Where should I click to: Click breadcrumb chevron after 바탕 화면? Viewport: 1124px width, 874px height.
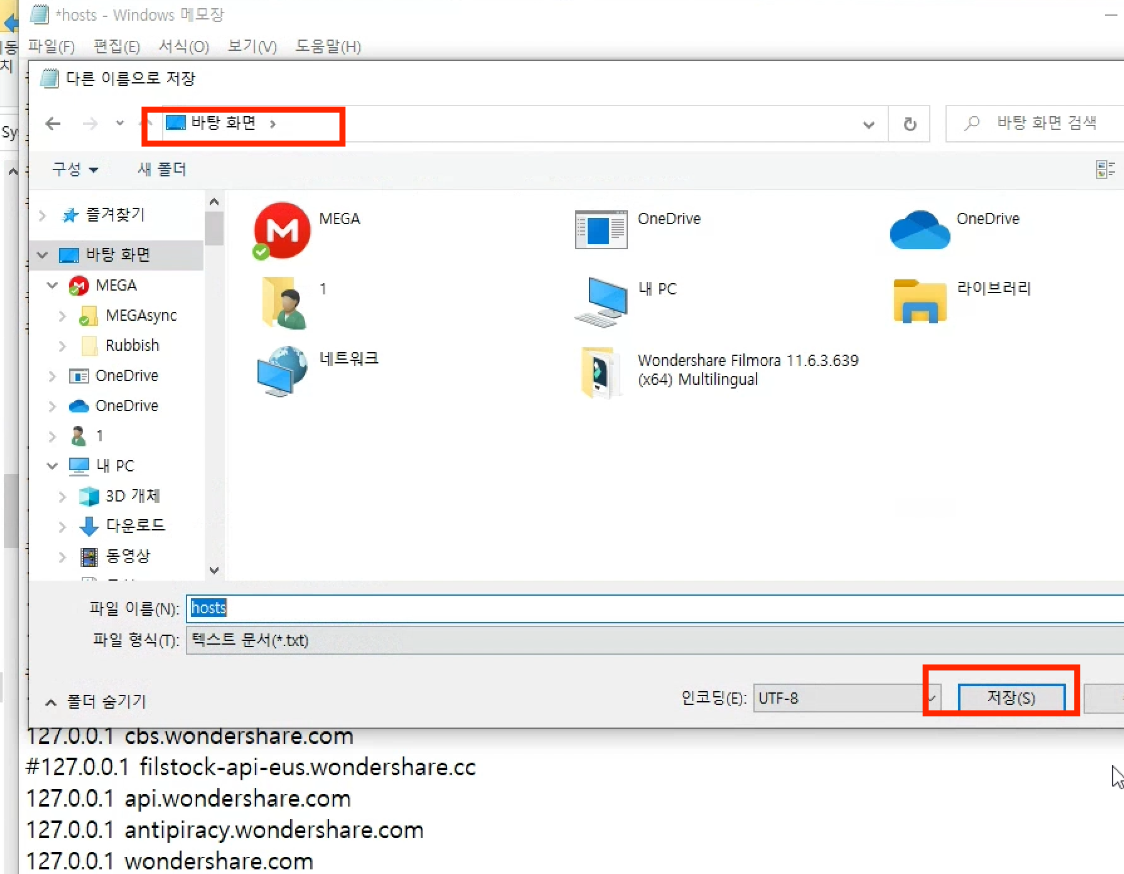[x=272, y=124]
